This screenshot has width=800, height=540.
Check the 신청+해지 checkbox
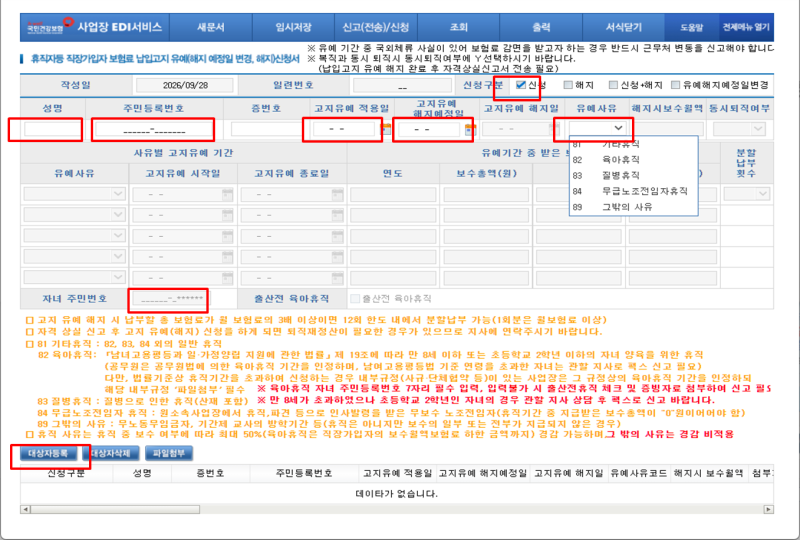[613, 85]
